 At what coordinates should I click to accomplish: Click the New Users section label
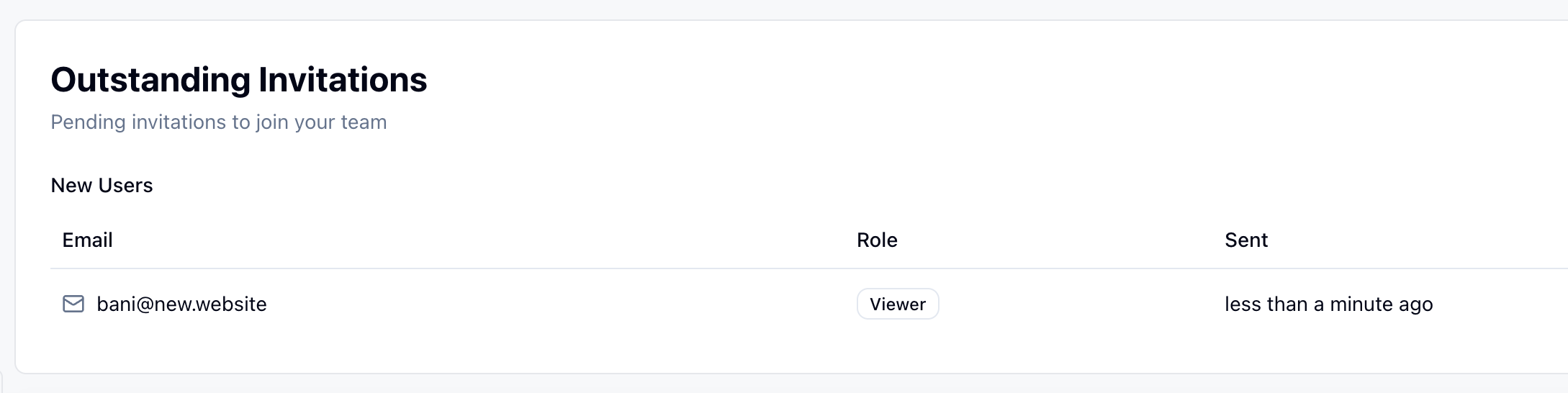point(102,185)
